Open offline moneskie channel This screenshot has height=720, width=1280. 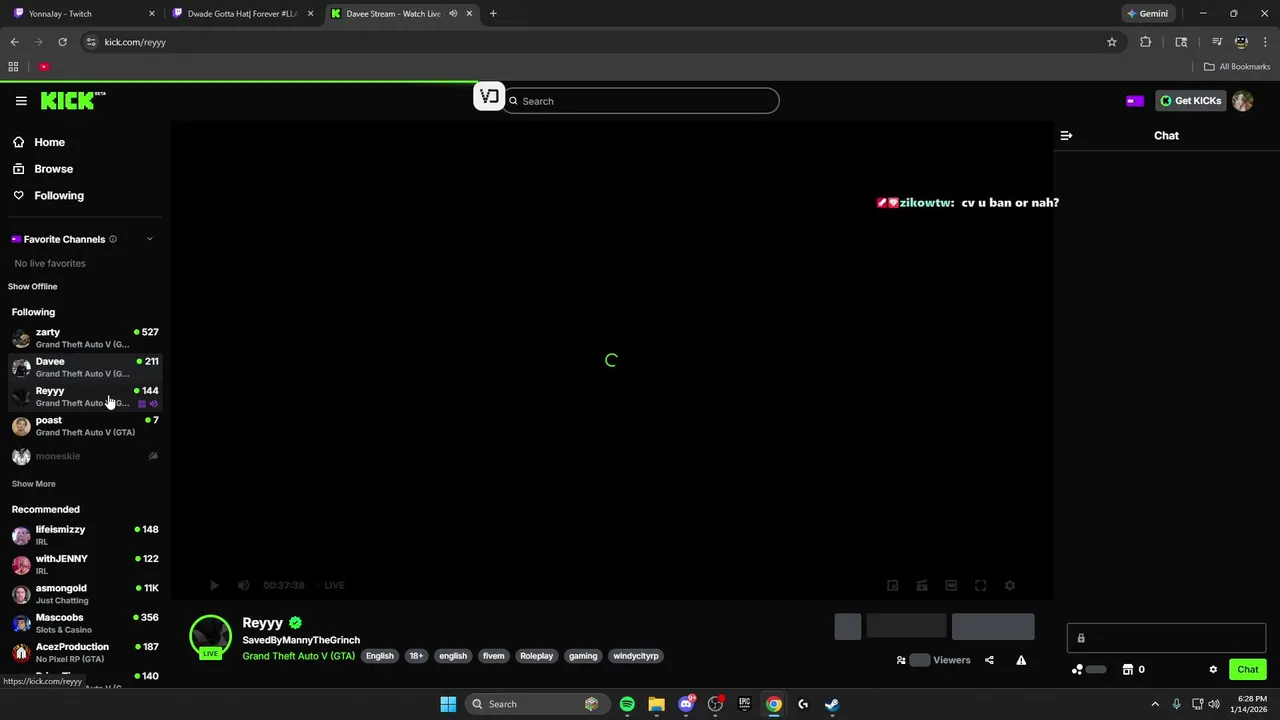[x=85, y=456]
